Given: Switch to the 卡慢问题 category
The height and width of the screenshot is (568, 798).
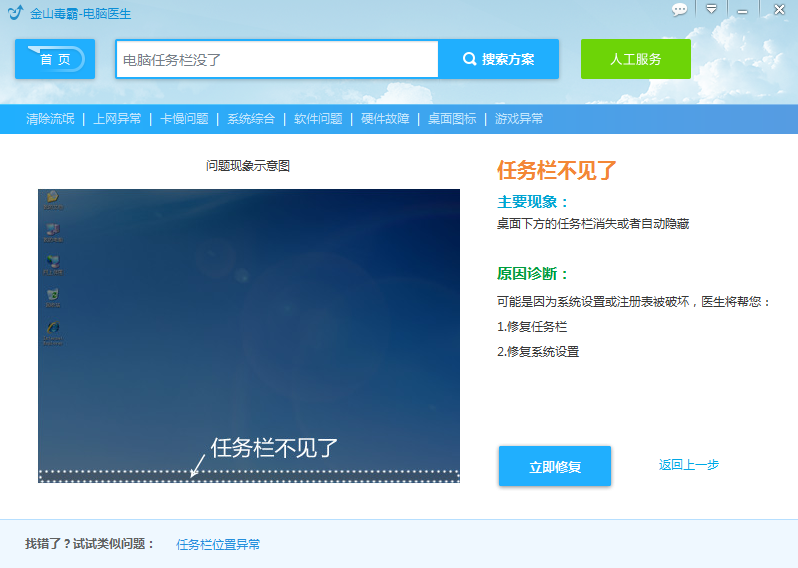Looking at the screenshot, I should click(x=184, y=119).
